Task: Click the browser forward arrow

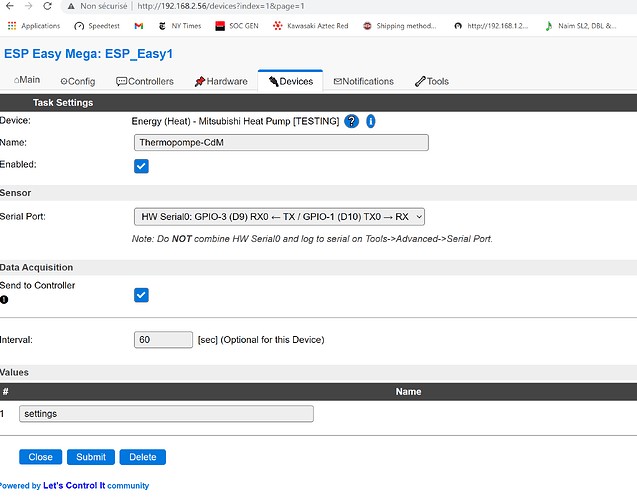Action: (x=28, y=6)
